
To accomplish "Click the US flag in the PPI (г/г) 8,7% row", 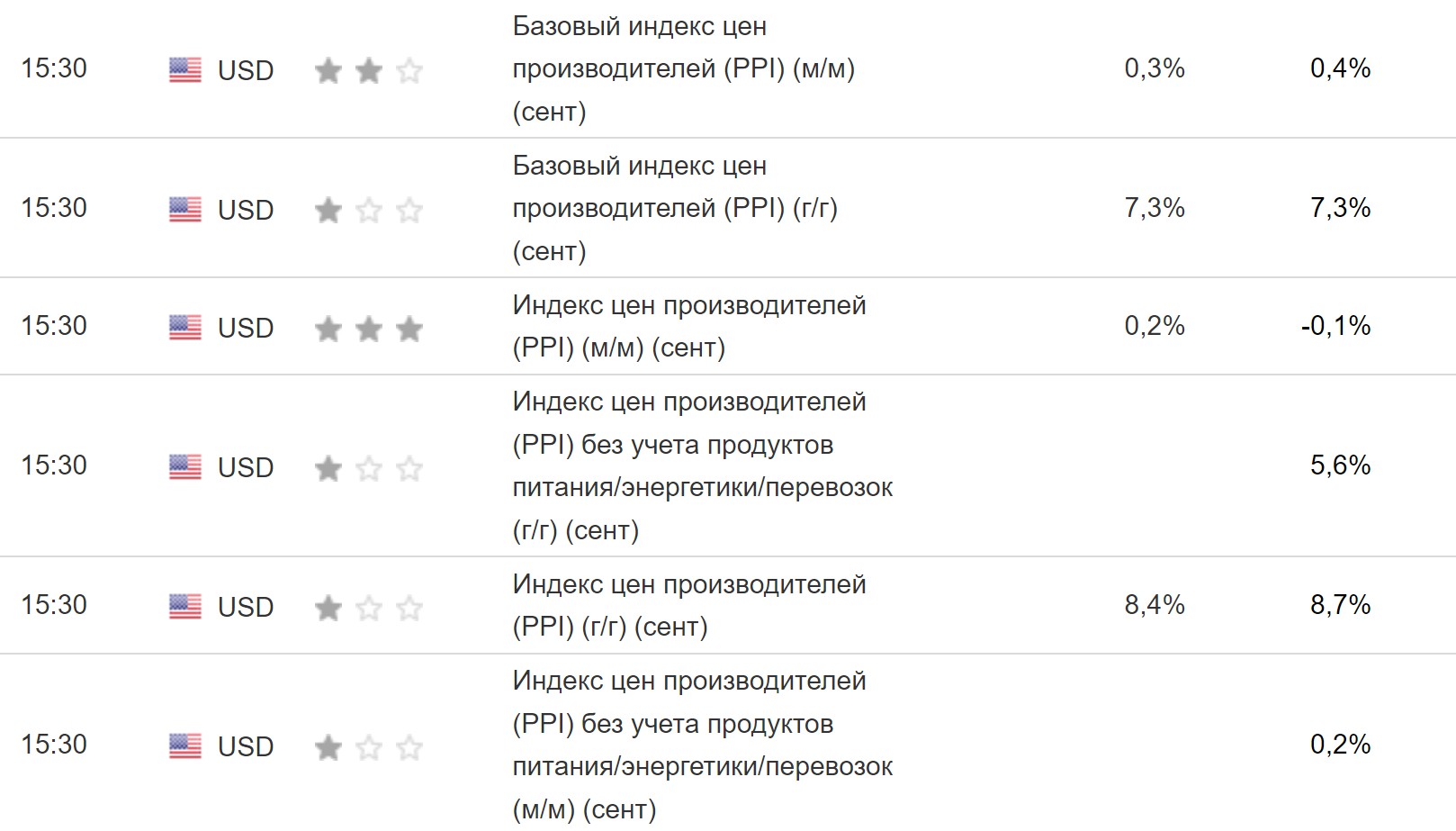I will click(x=185, y=607).
